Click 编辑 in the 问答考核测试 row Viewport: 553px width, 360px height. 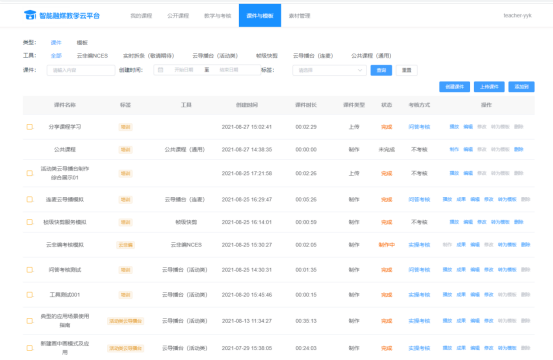click(475, 269)
